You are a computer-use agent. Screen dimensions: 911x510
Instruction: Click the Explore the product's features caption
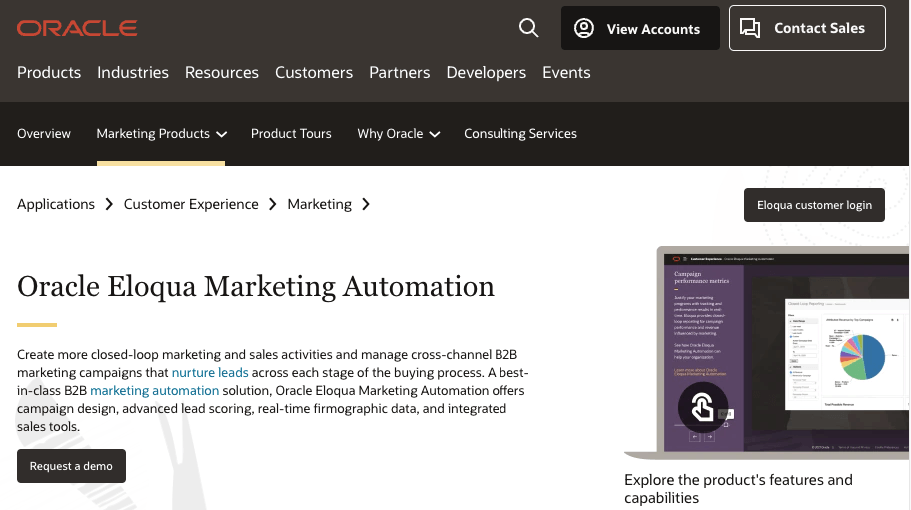tap(738, 489)
